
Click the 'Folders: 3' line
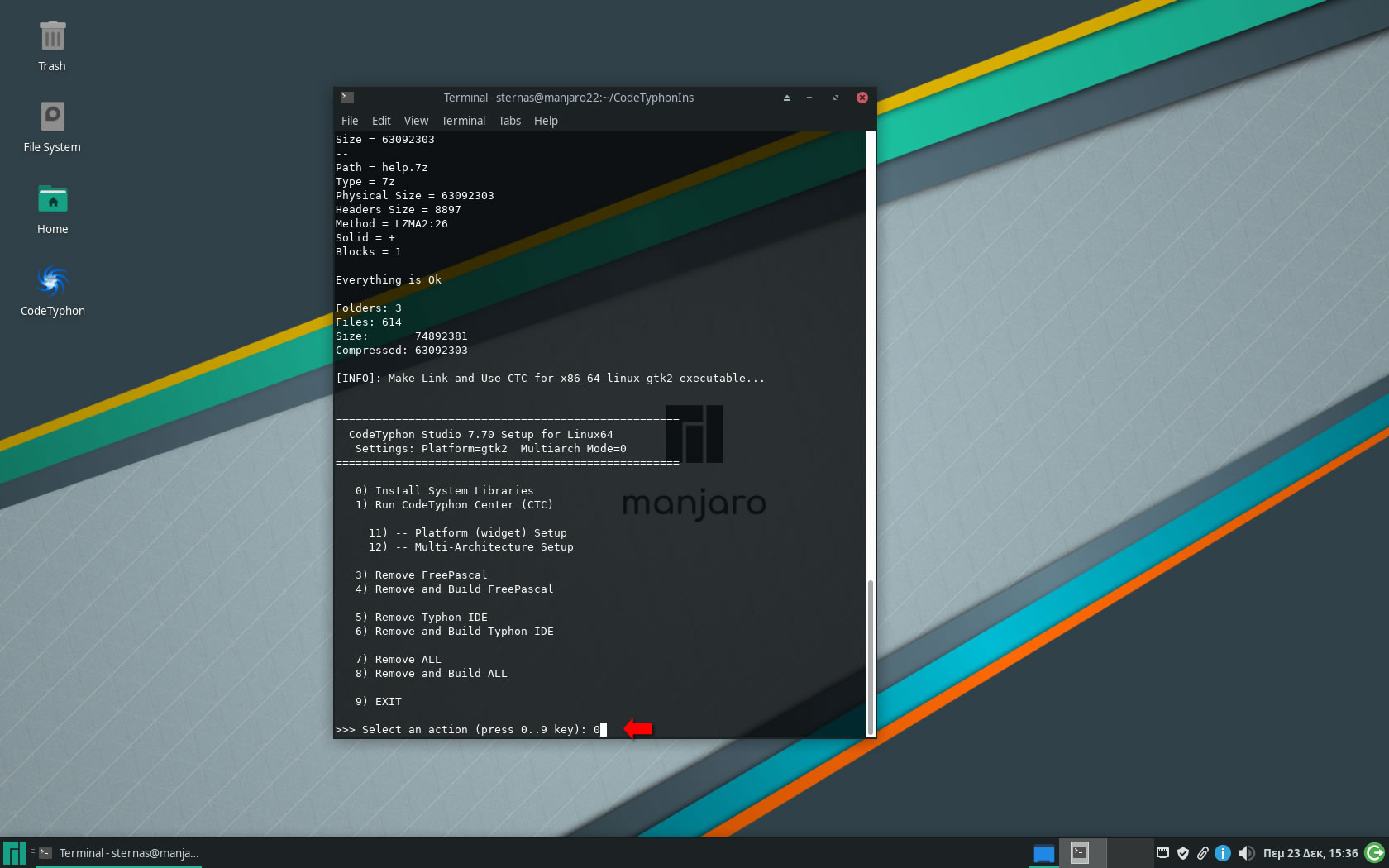click(x=369, y=308)
